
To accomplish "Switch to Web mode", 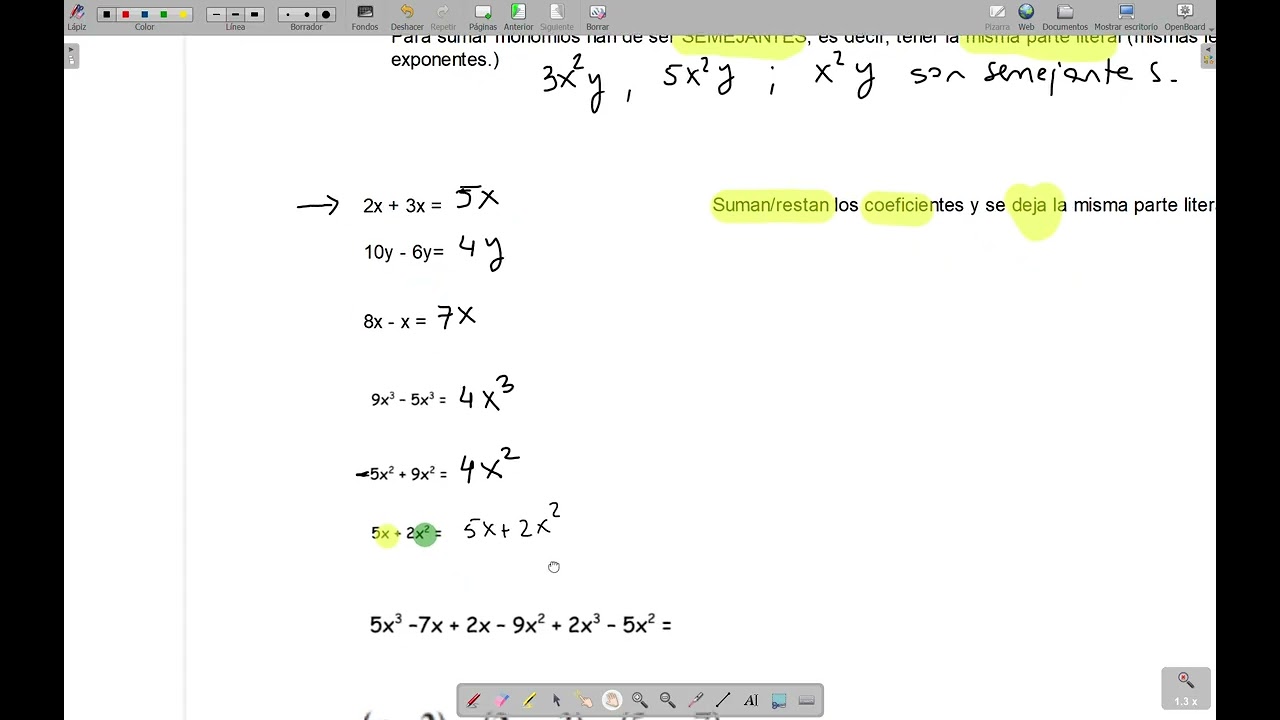I will (1026, 16).
